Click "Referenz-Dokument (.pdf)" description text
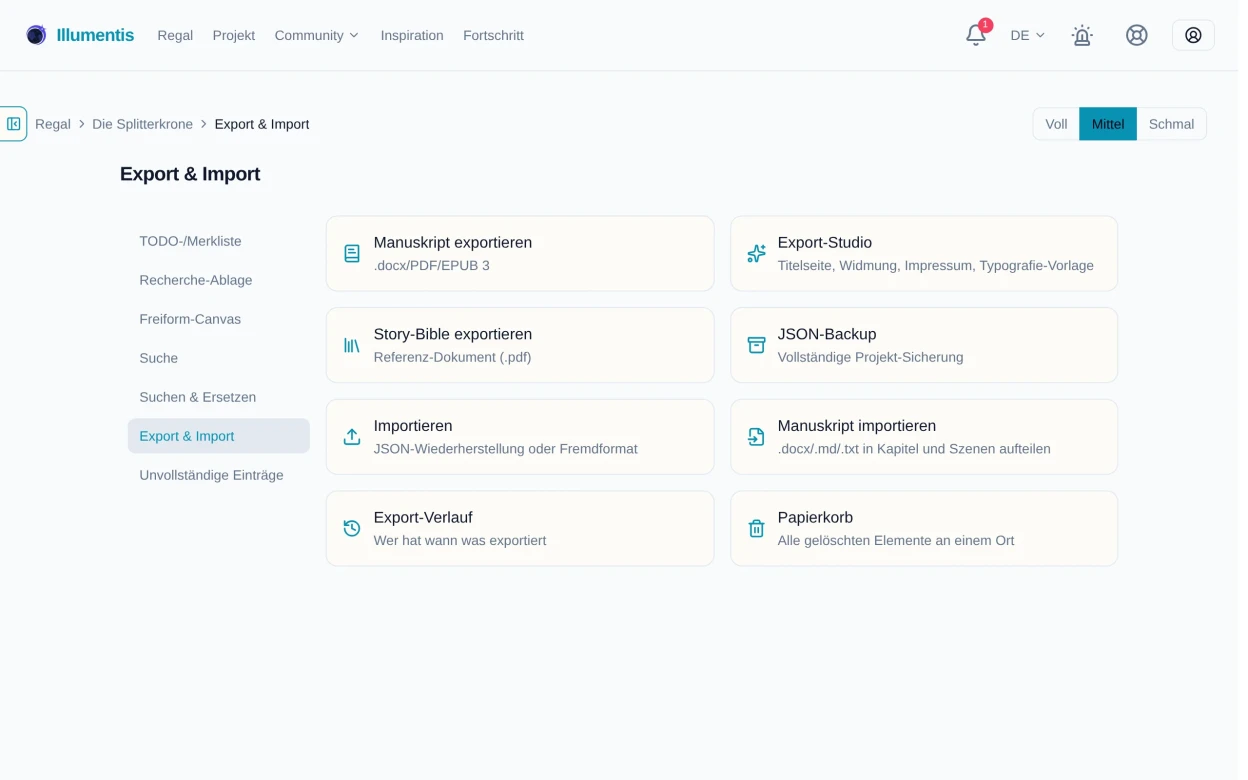Screen dimensions: 1248x780 click(453, 357)
